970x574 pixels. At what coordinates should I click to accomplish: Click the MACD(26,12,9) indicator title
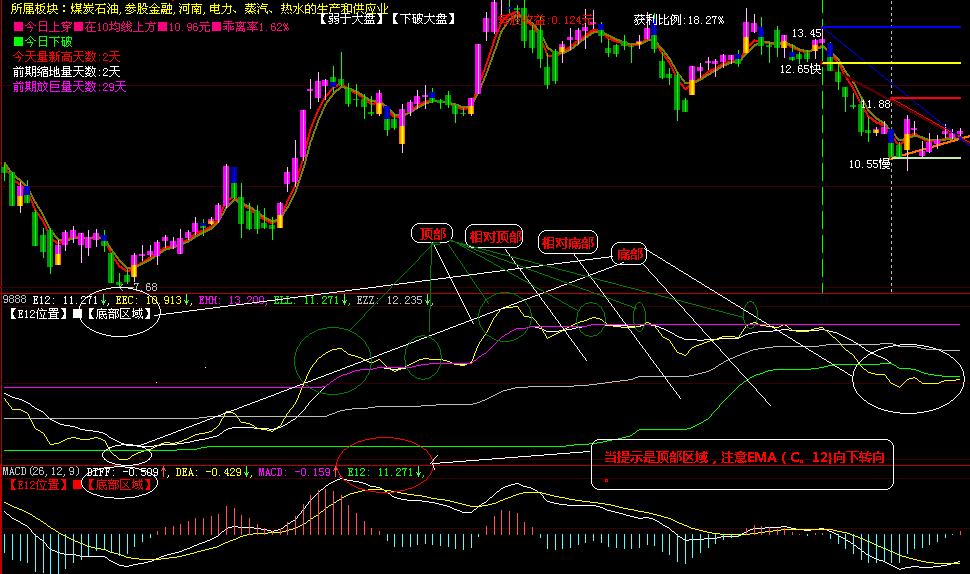point(41,471)
